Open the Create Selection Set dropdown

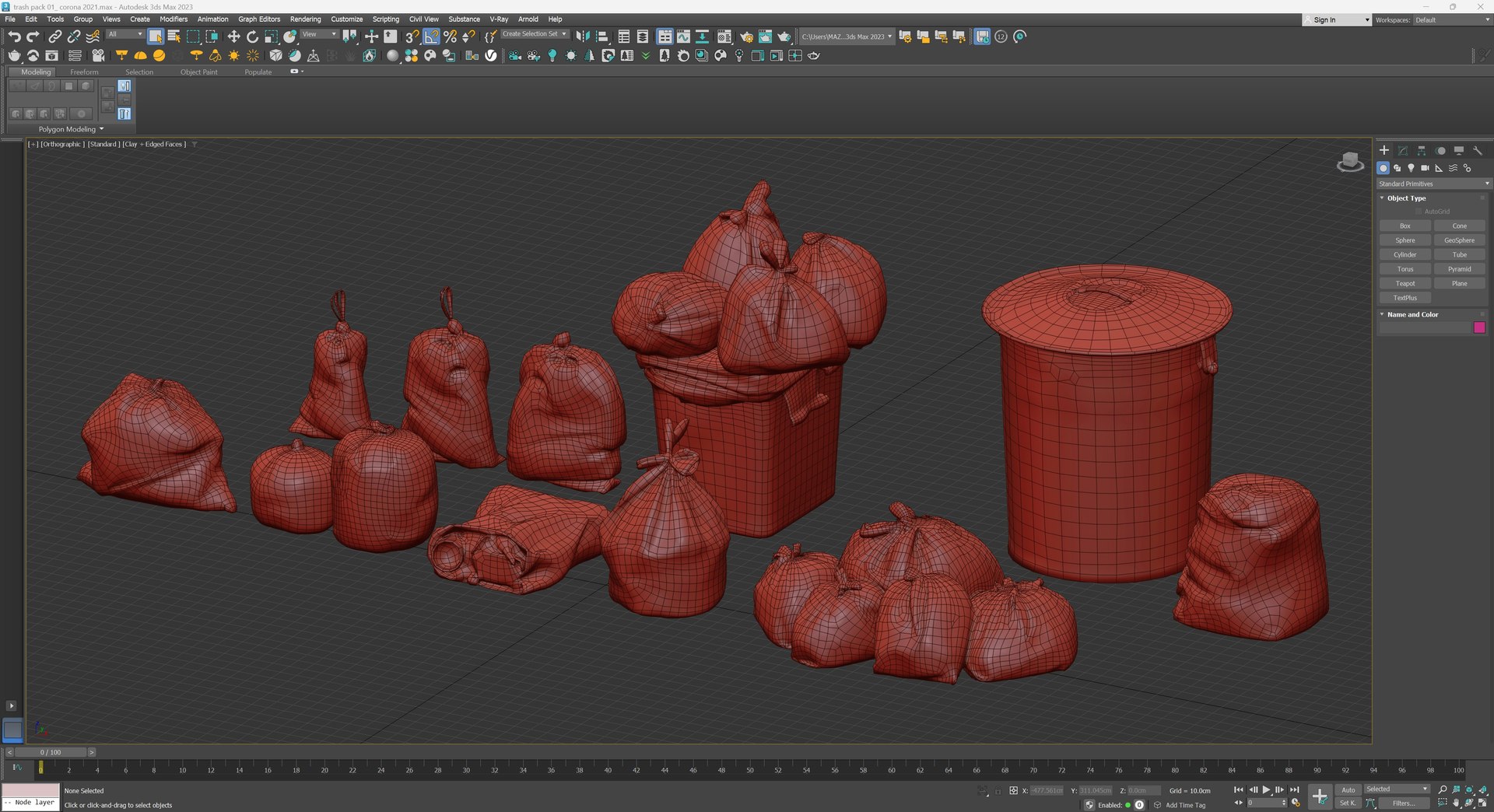pos(534,34)
